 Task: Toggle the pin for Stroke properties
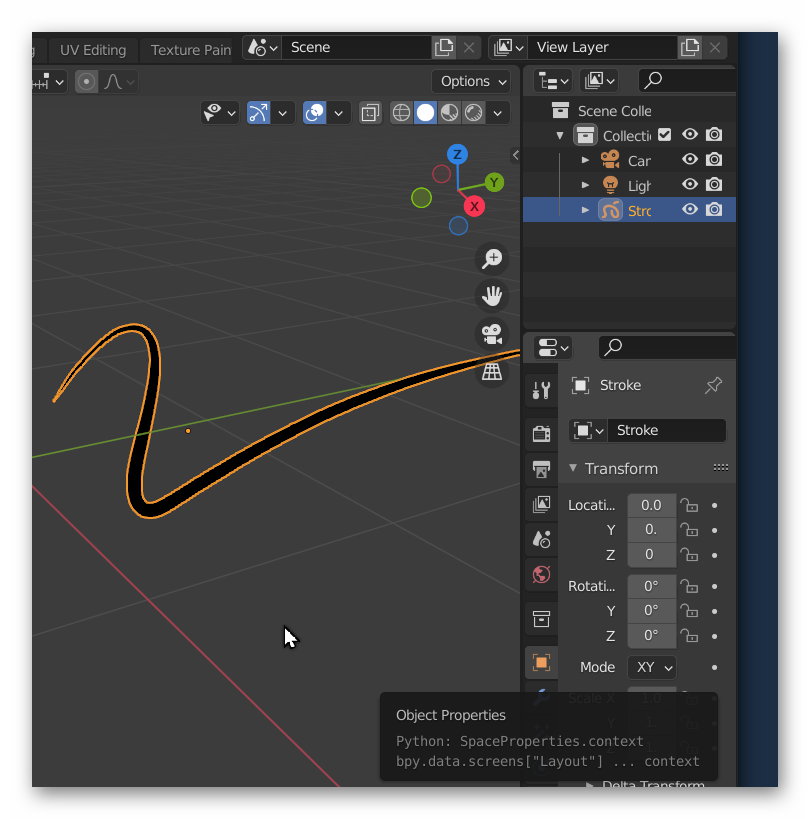pyautogui.click(x=713, y=385)
